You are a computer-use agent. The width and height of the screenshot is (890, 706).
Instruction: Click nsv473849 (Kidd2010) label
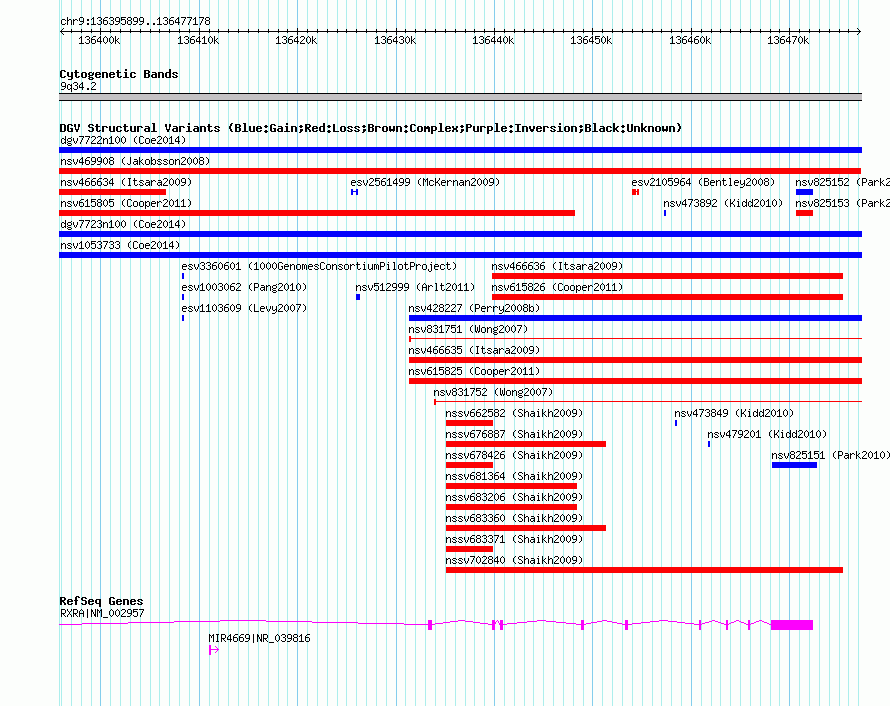coord(734,413)
